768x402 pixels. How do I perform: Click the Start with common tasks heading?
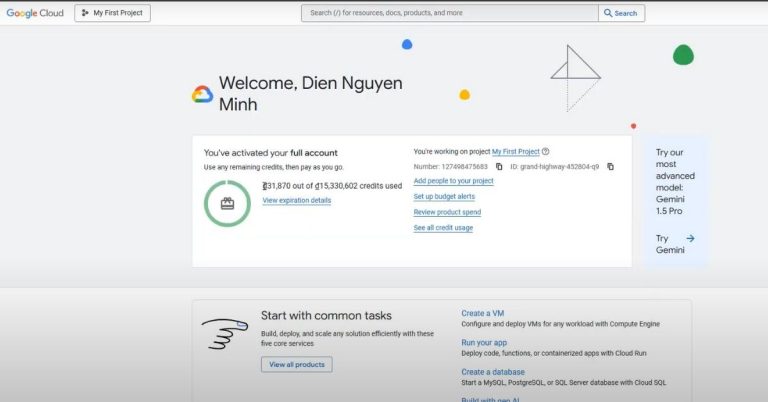click(x=326, y=315)
